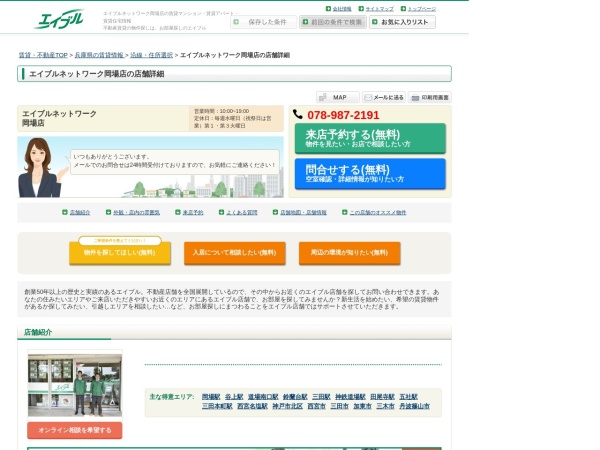
Task: Jump to 店舗紹介 anchor link
Action: (x=80, y=212)
